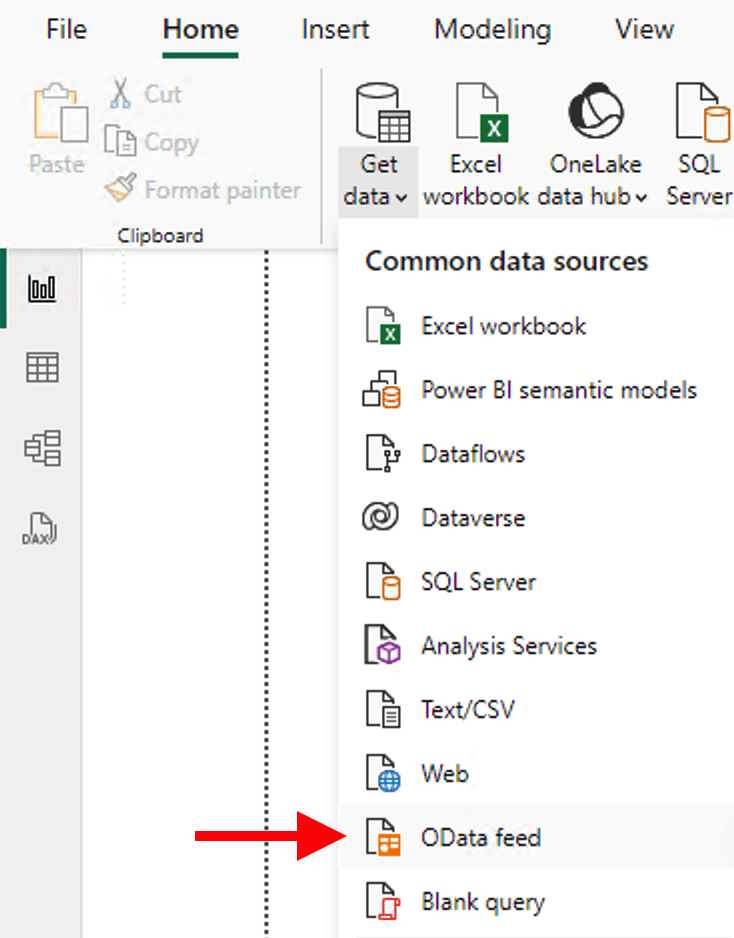Expand the OneLake data hub dropdown
Screen dimensions: 734x938
pos(641,197)
